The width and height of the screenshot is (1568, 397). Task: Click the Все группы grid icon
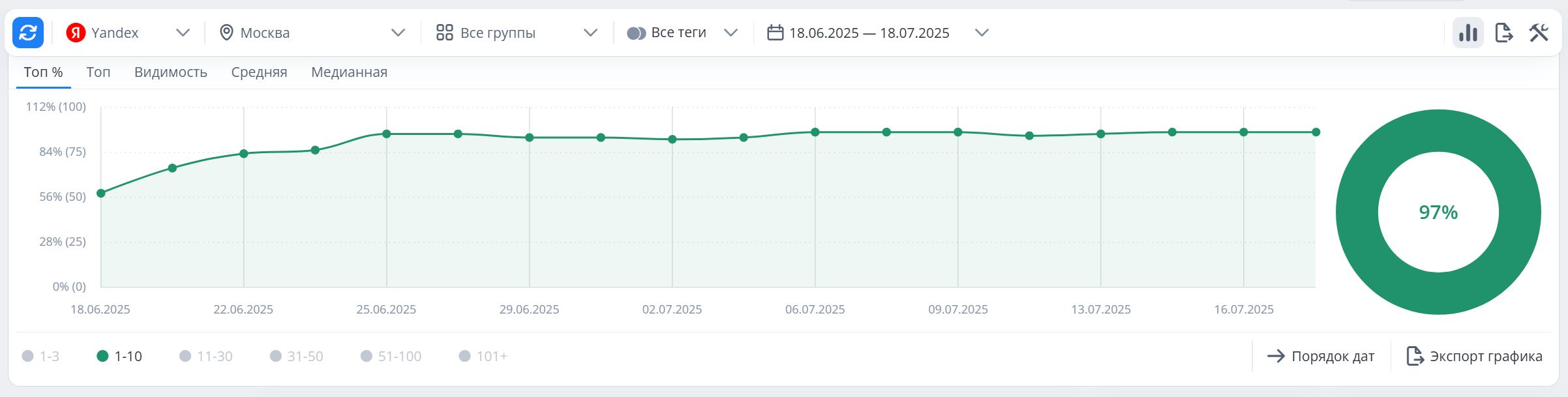coord(445,33)
